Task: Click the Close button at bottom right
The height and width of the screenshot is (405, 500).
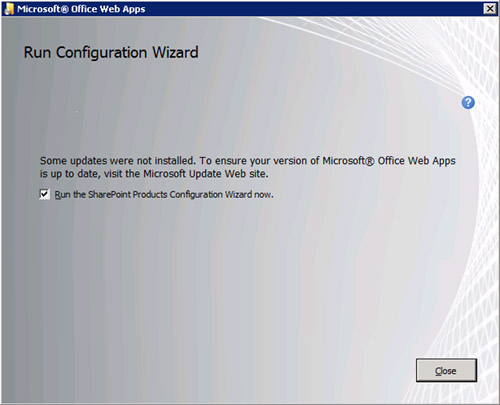Action: tap(446, 370)
